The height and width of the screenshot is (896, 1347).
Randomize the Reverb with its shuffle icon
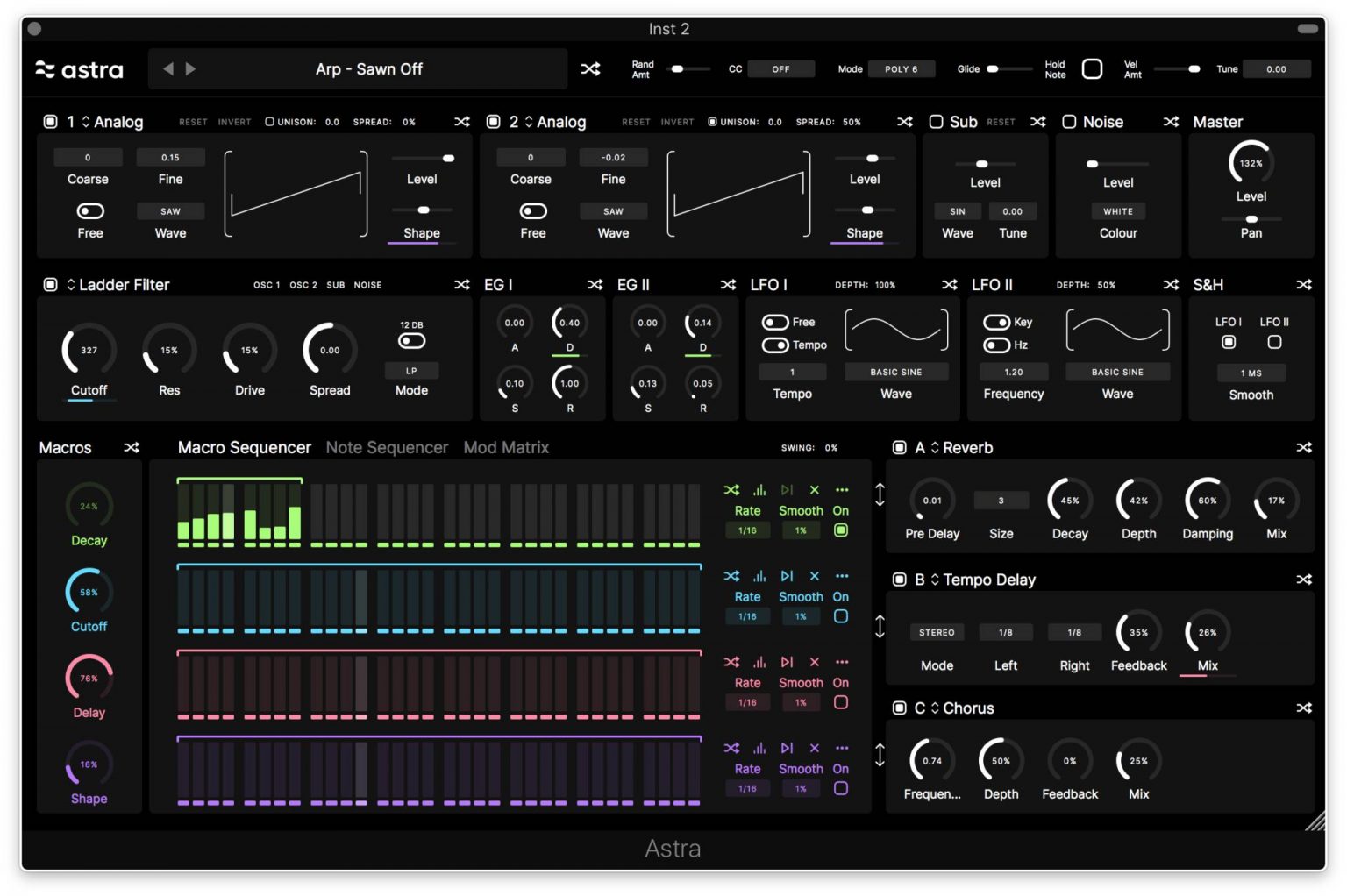1304,447
